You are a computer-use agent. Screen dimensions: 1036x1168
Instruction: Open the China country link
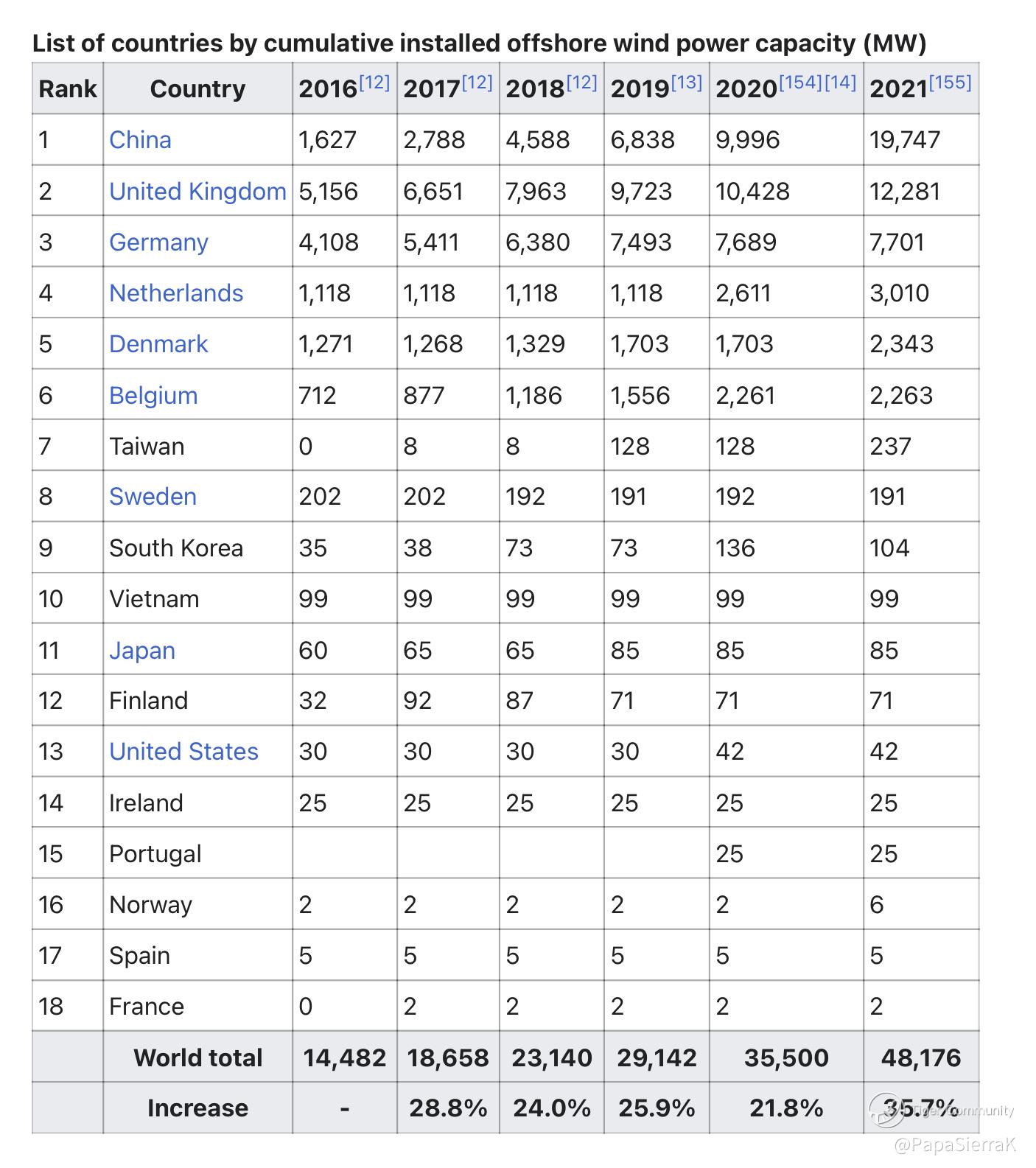click(x=140, y=140)
